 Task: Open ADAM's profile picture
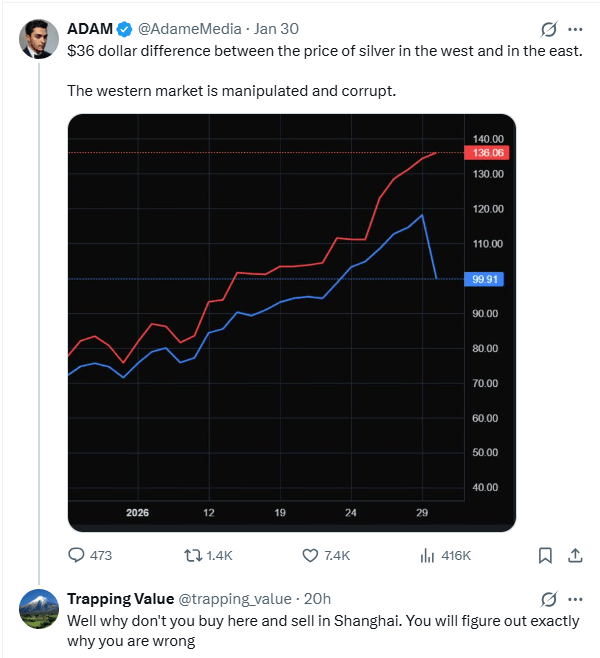(38, 38)
